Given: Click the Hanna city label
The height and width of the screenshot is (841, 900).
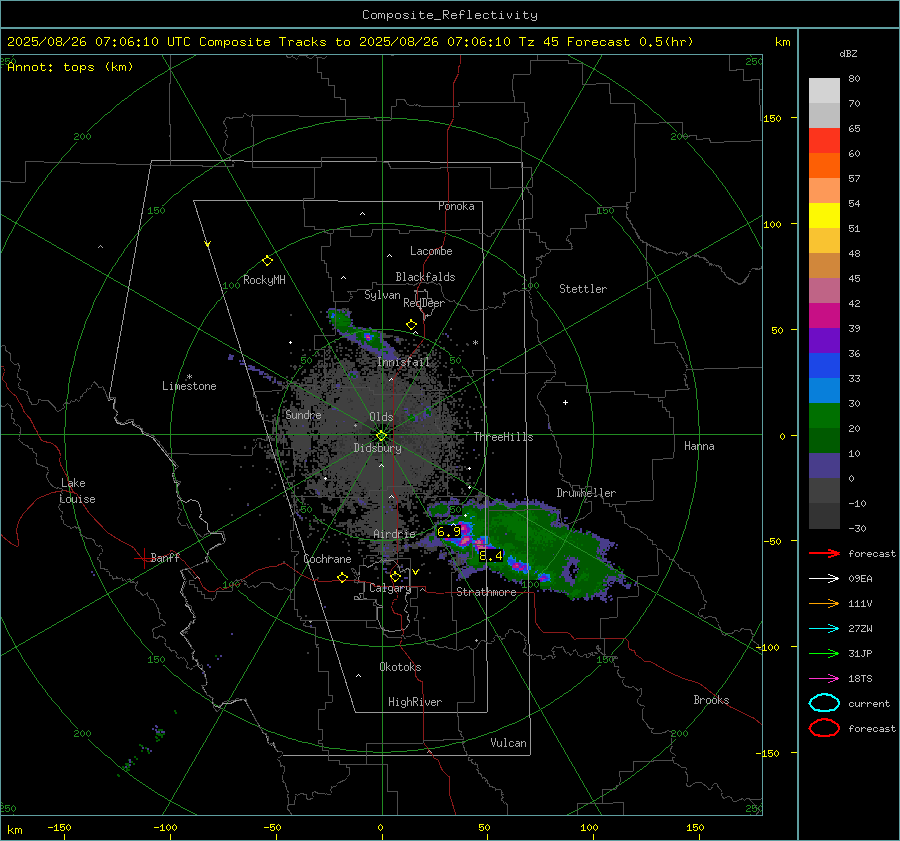Looking at the screenshot, I should [x=699, y=446].
